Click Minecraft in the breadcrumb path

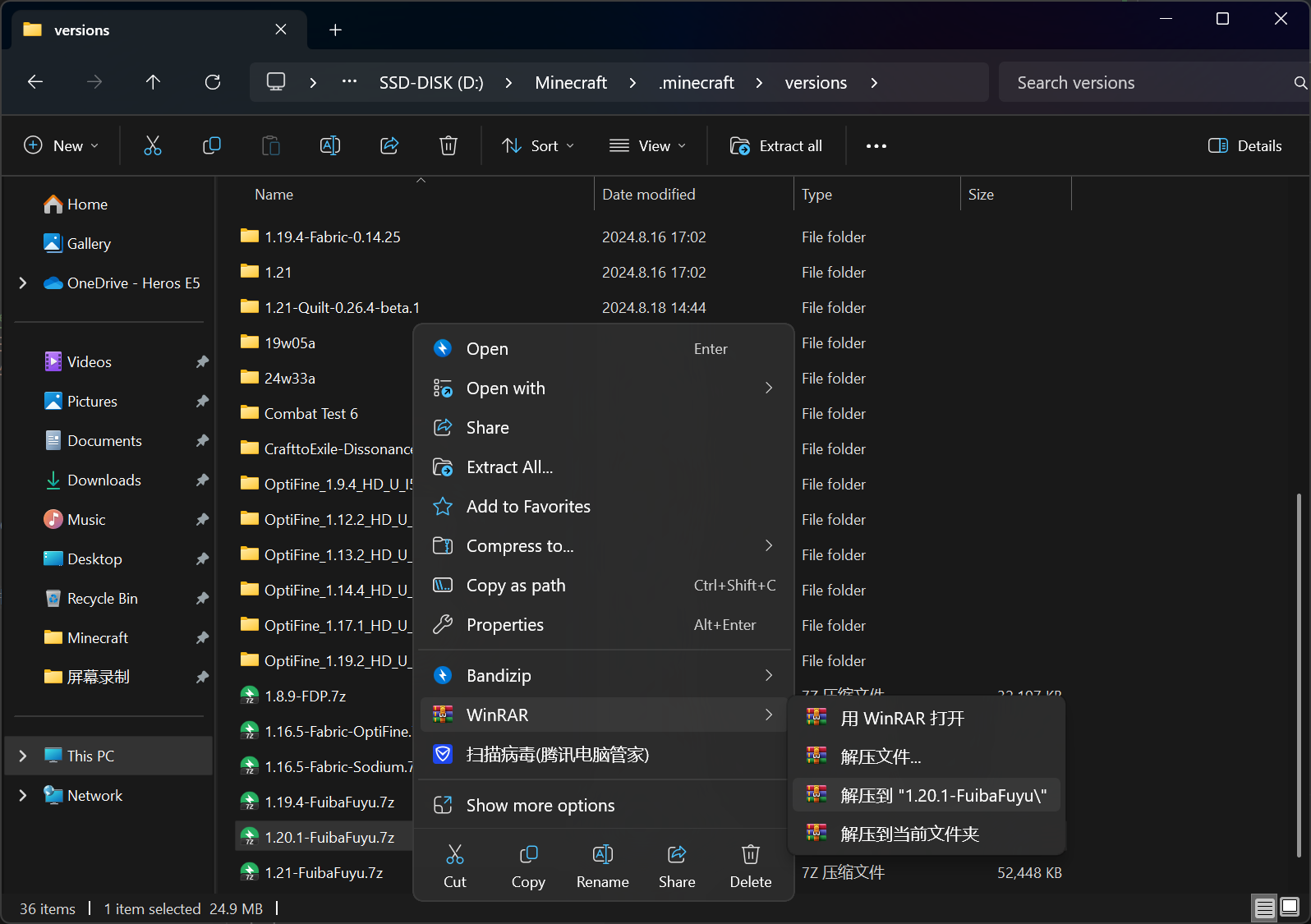point(571,83)
